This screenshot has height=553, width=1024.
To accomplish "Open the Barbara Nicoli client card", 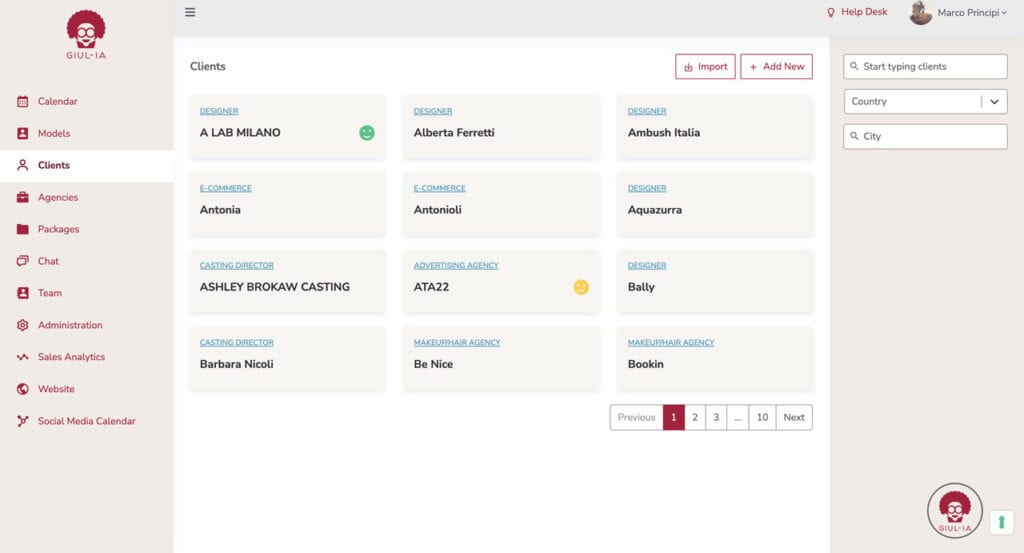I will point(287,358).
